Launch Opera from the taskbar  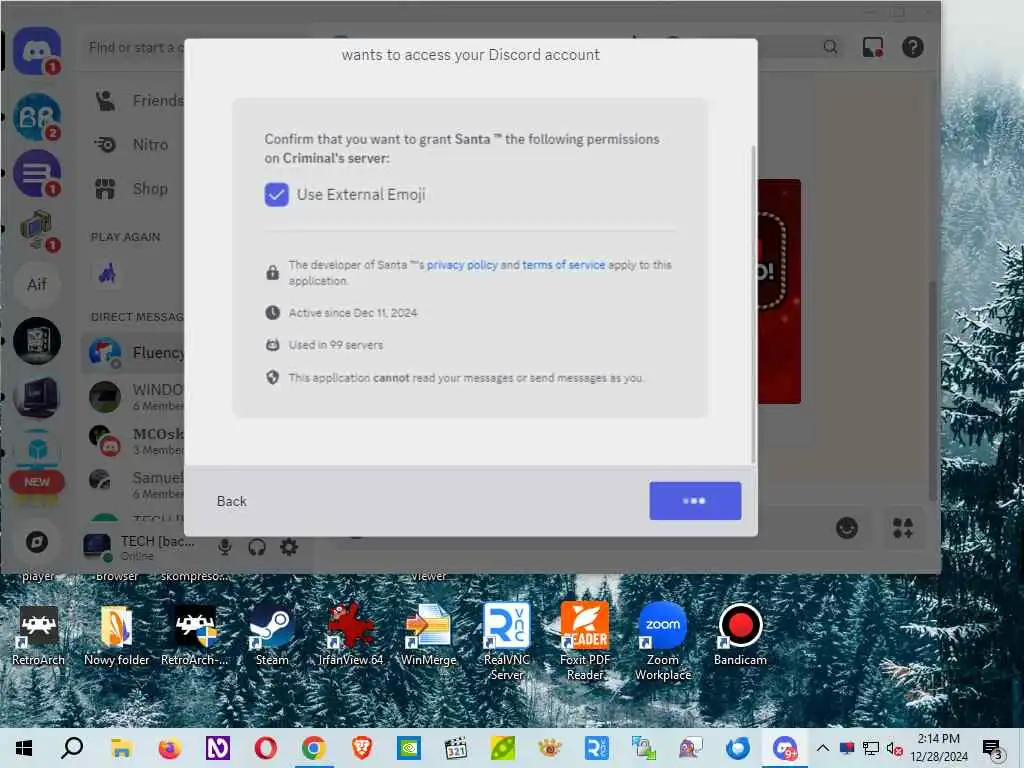point(265,748)
